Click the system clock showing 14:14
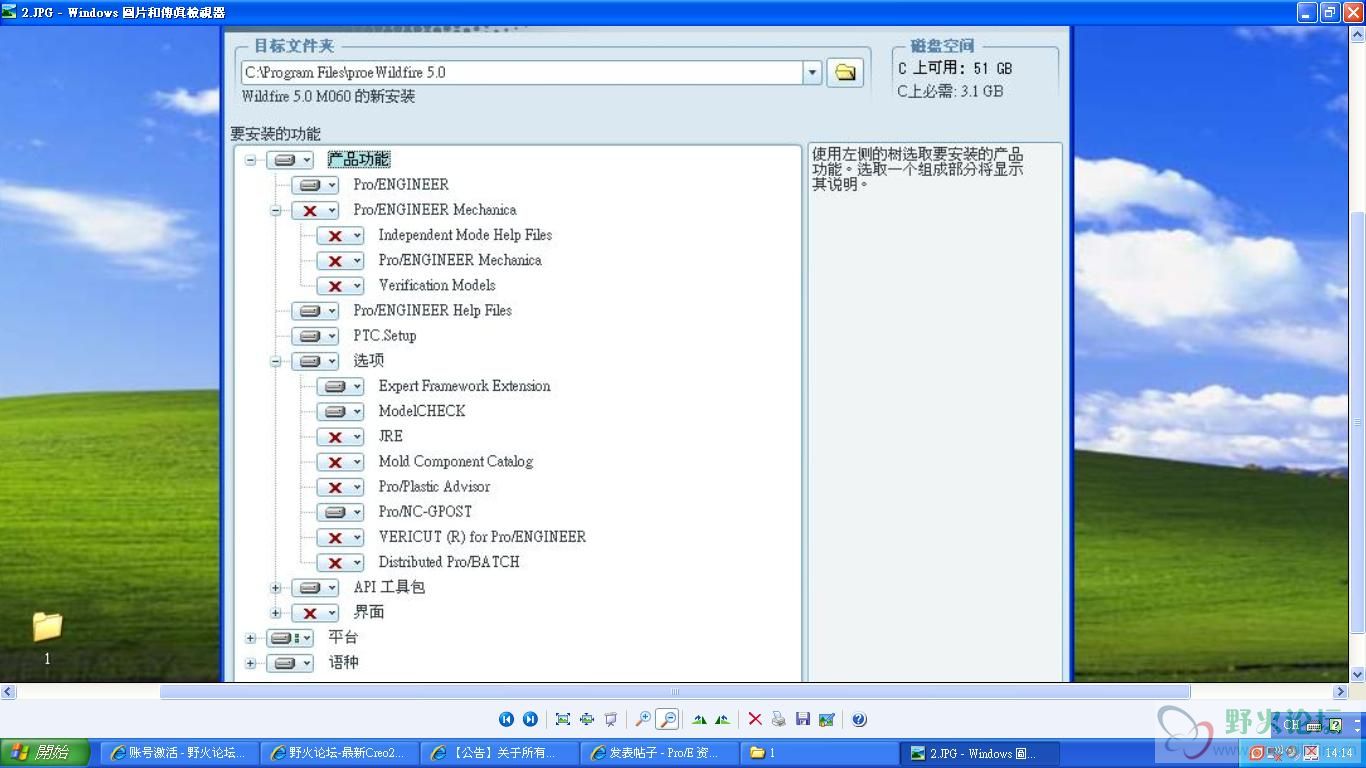This screenshot has width=1366, height=768. tap(1338, 753)
